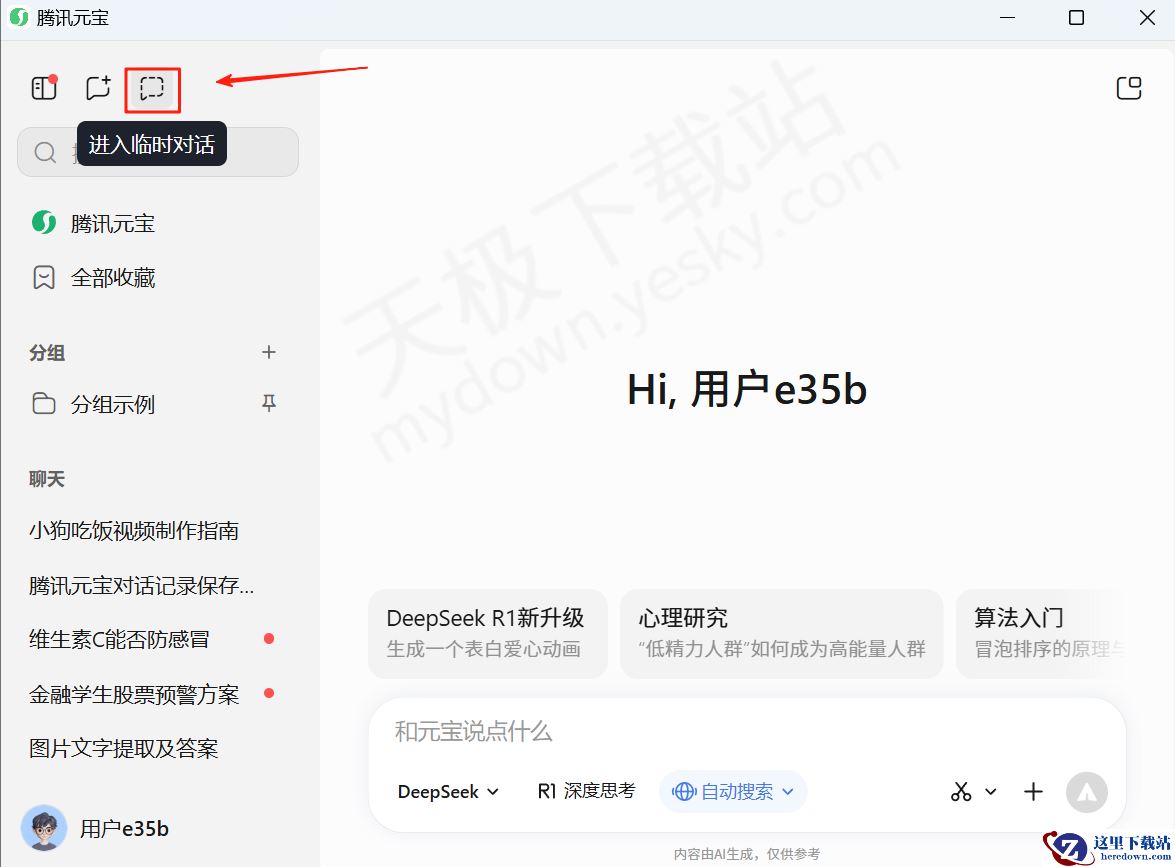The height and width of the screenshot is (867, 1175).
Task: Click the plus attachment icon
Action: [1033, 791]
